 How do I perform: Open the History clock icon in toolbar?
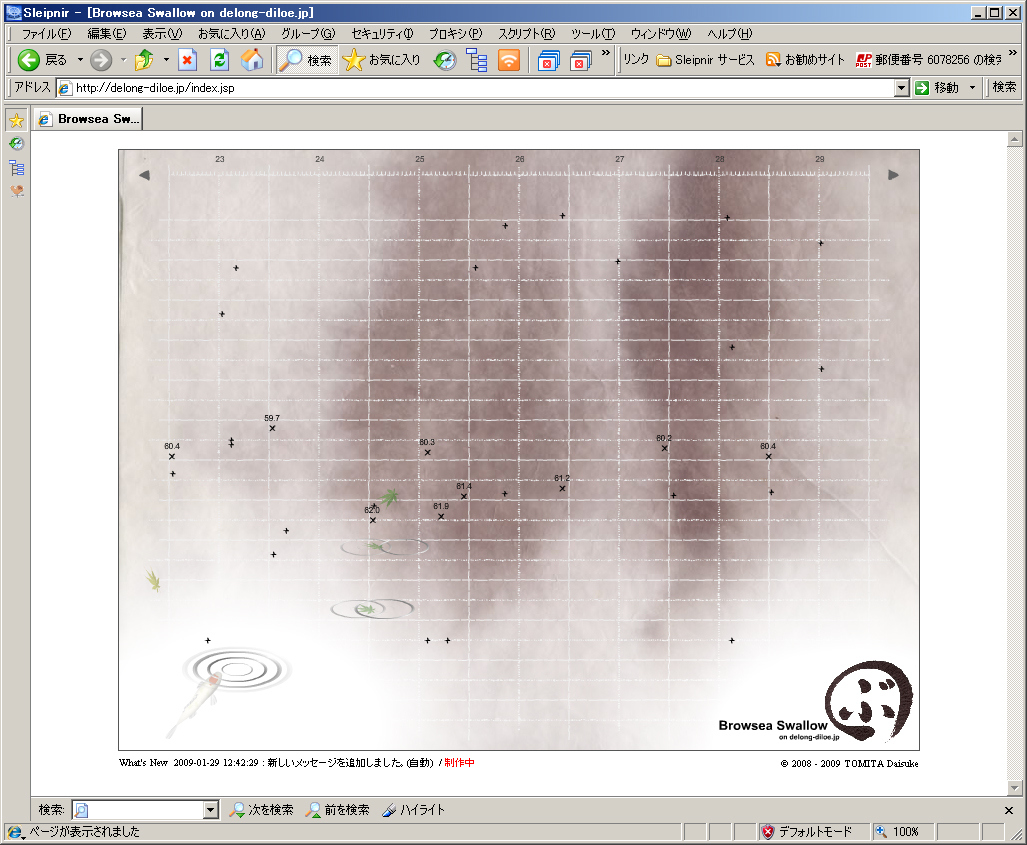444,60
